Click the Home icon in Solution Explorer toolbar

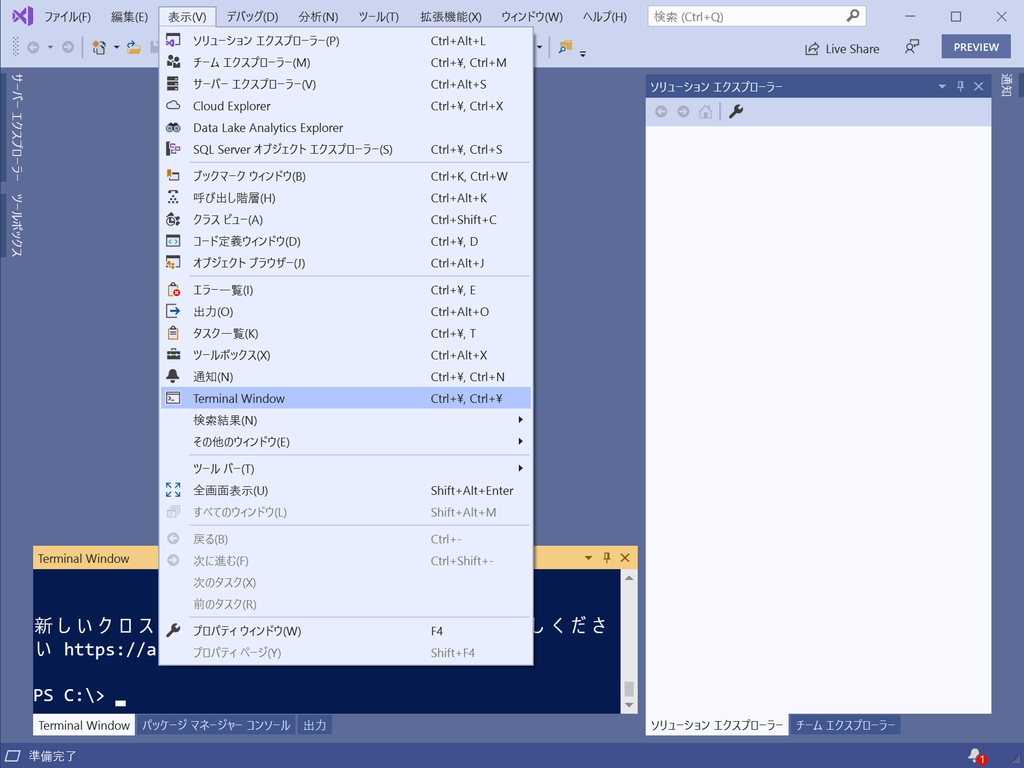[706, 111]
